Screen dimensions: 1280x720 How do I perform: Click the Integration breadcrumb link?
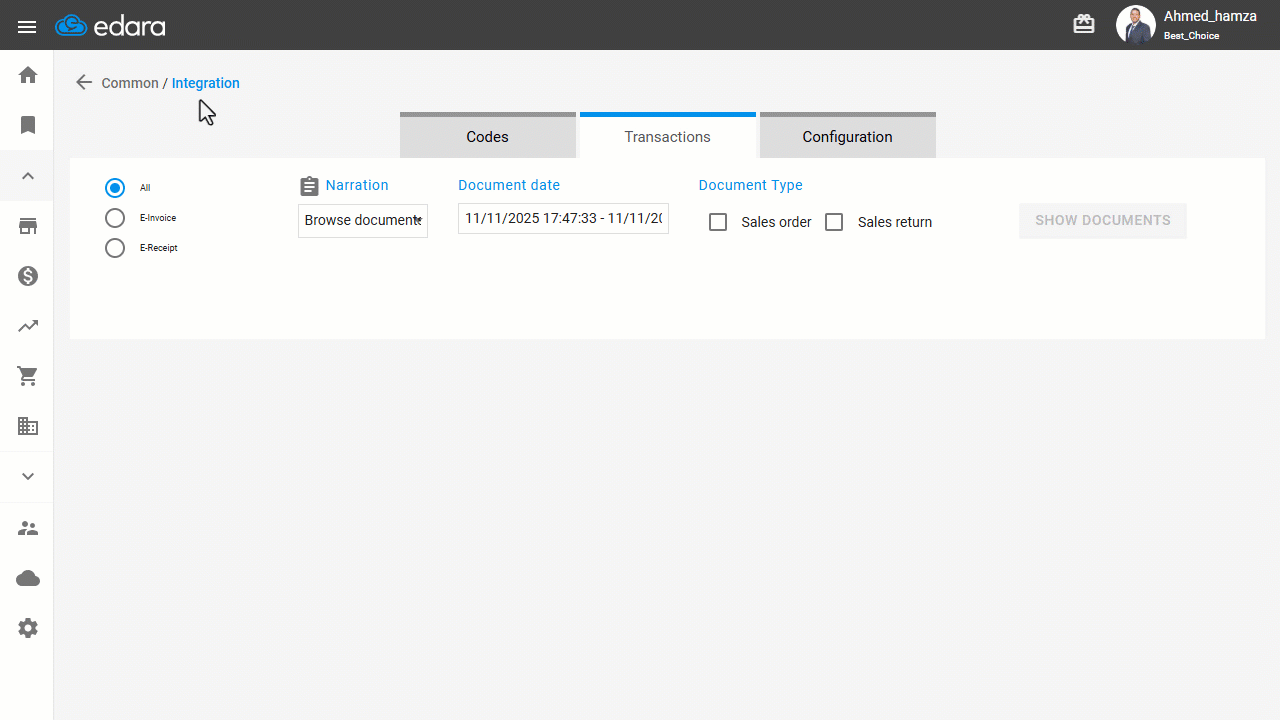point(206,83)
